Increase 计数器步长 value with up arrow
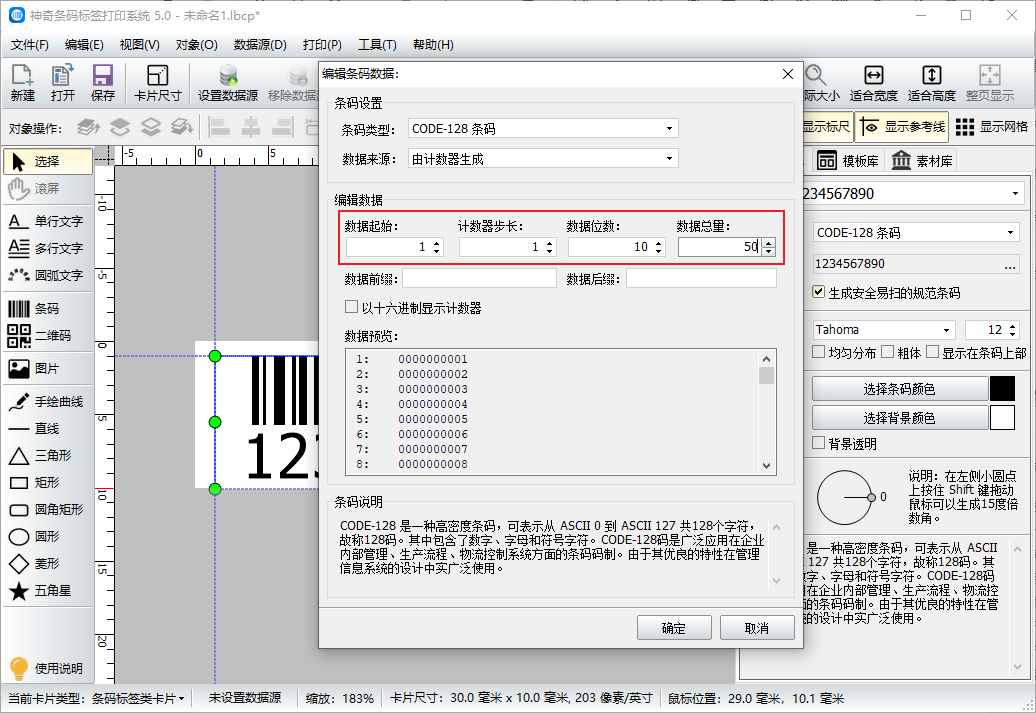Screen dimensions: 1036x713 click(x=550, y=243)
